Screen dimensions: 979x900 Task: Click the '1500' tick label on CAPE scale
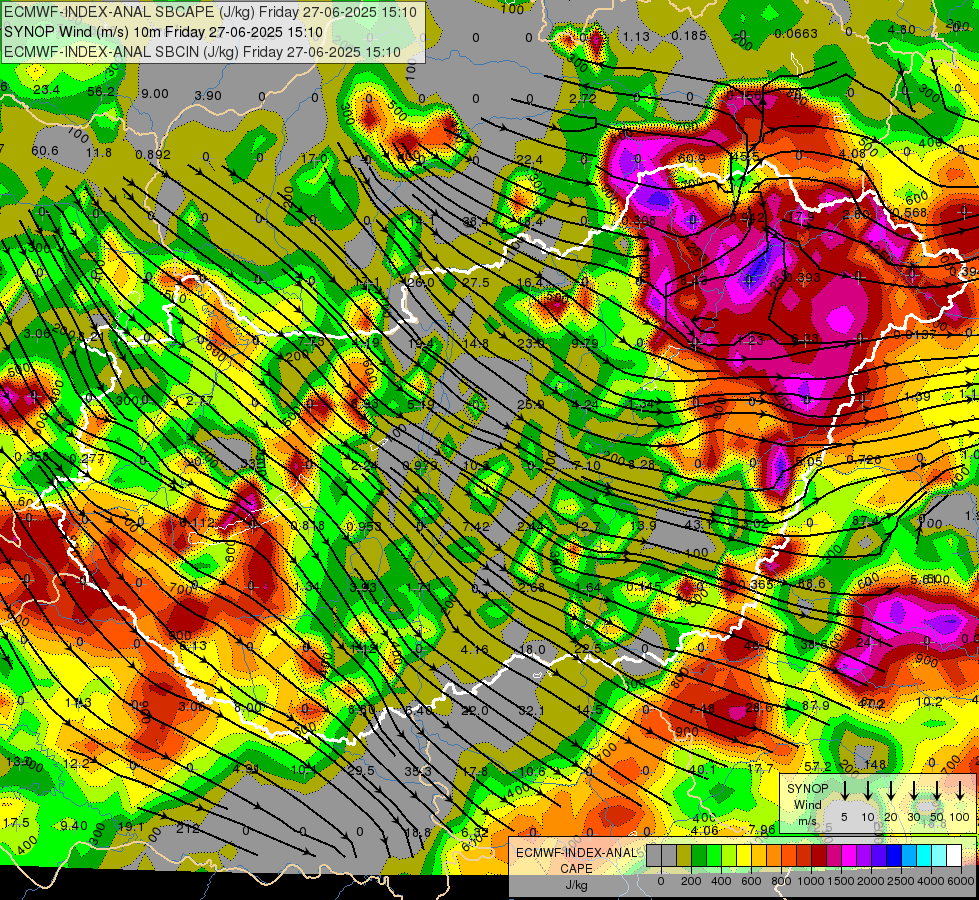pyautogui.click(x=840, y=881)
